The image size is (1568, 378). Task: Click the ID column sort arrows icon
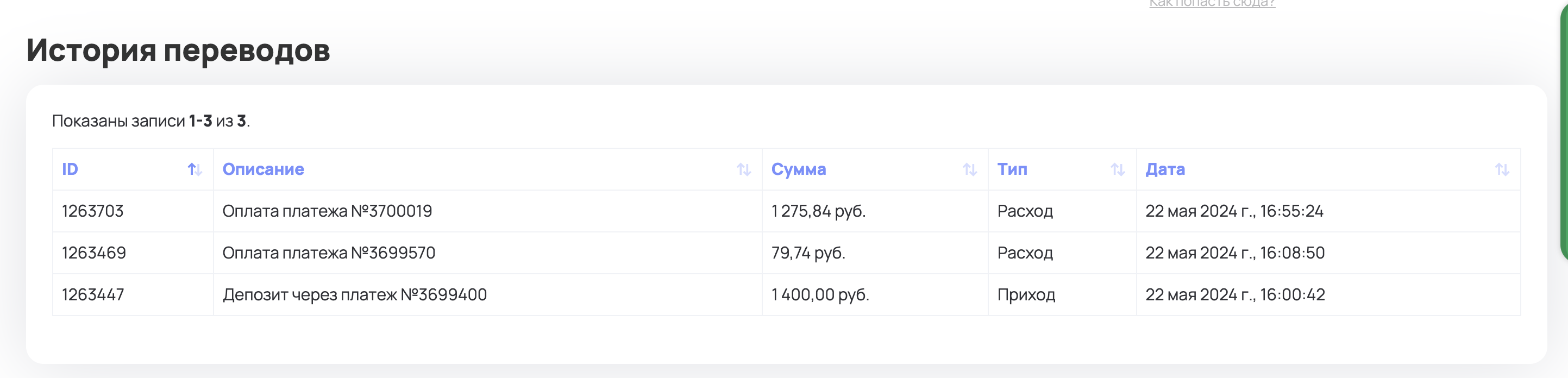[x=195, y=169]
